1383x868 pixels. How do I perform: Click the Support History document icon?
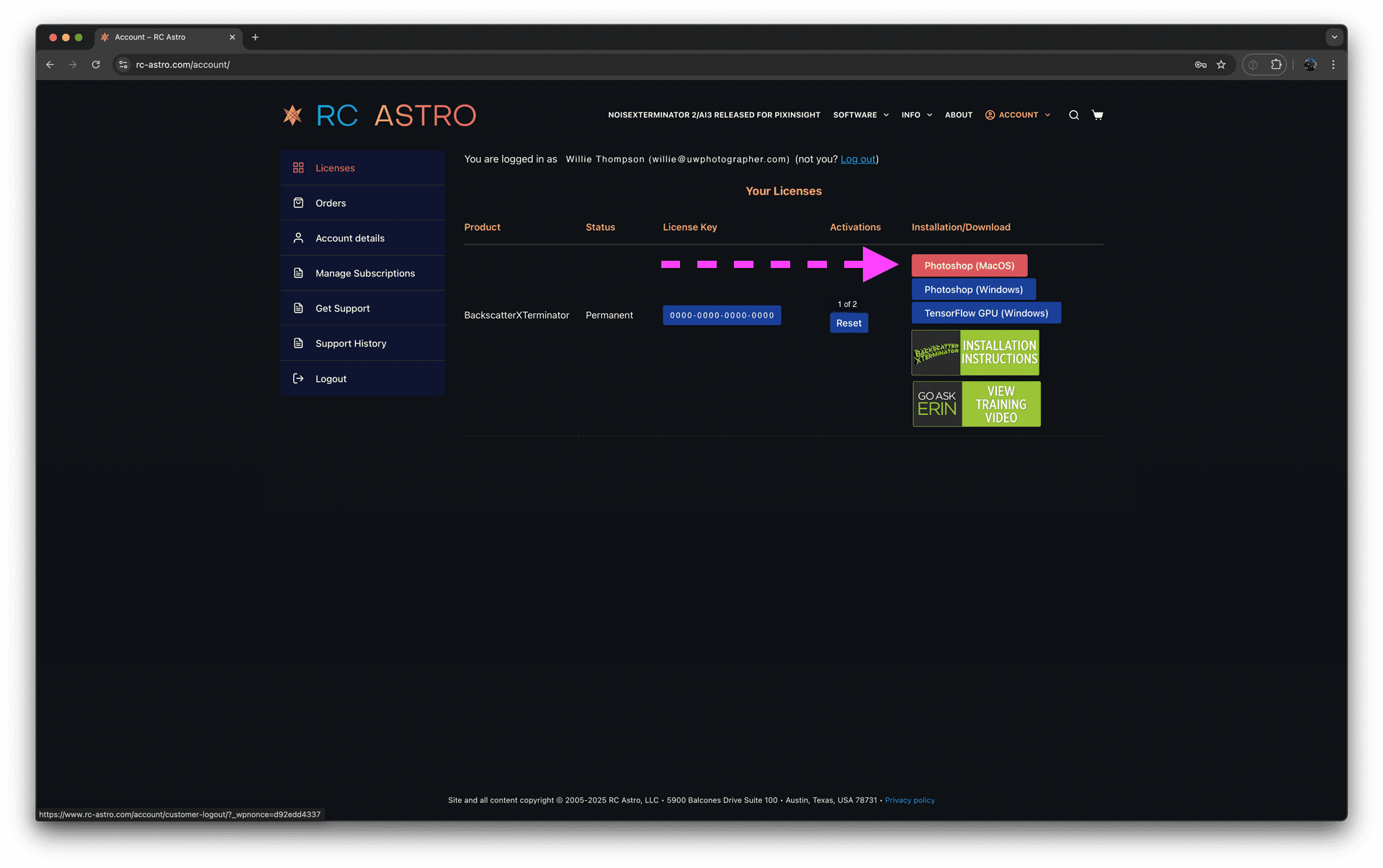coord(298,344)
